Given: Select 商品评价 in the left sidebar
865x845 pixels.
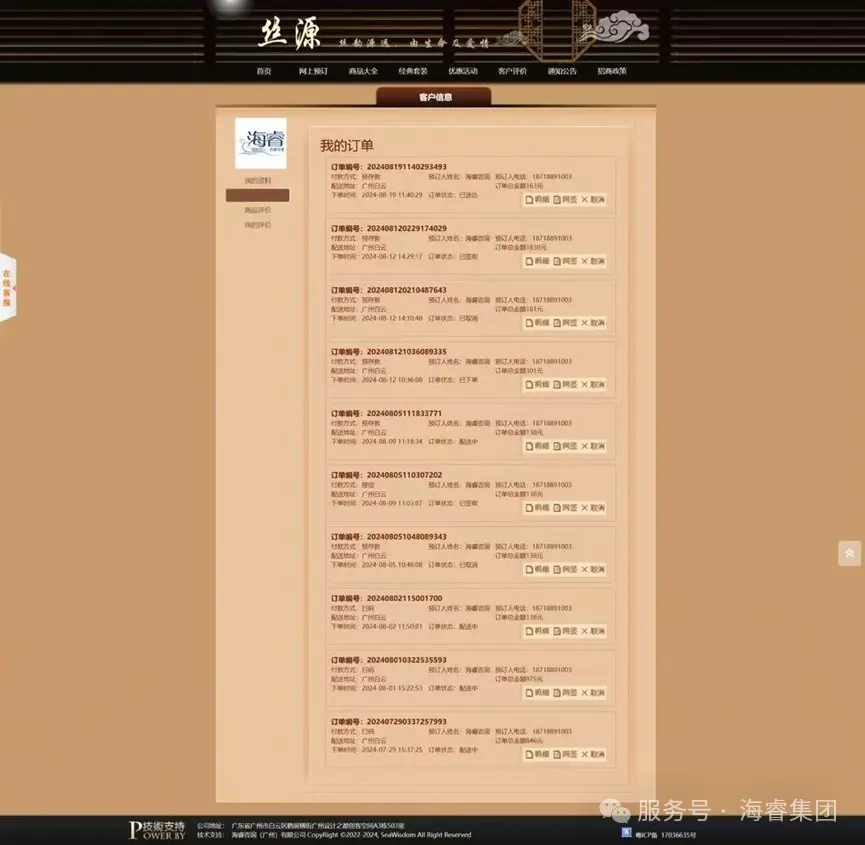Looking at the screenshot, I should [257, 211].
